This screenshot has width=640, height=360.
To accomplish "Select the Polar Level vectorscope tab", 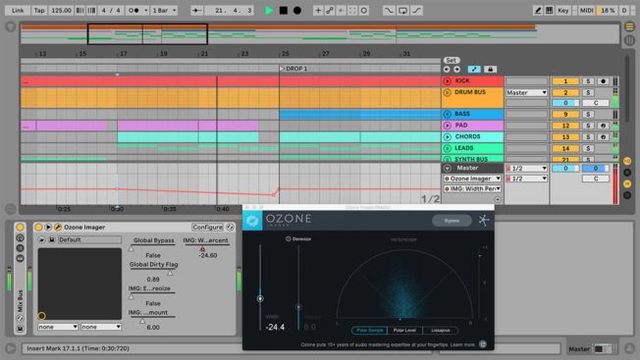I will 404,330.
